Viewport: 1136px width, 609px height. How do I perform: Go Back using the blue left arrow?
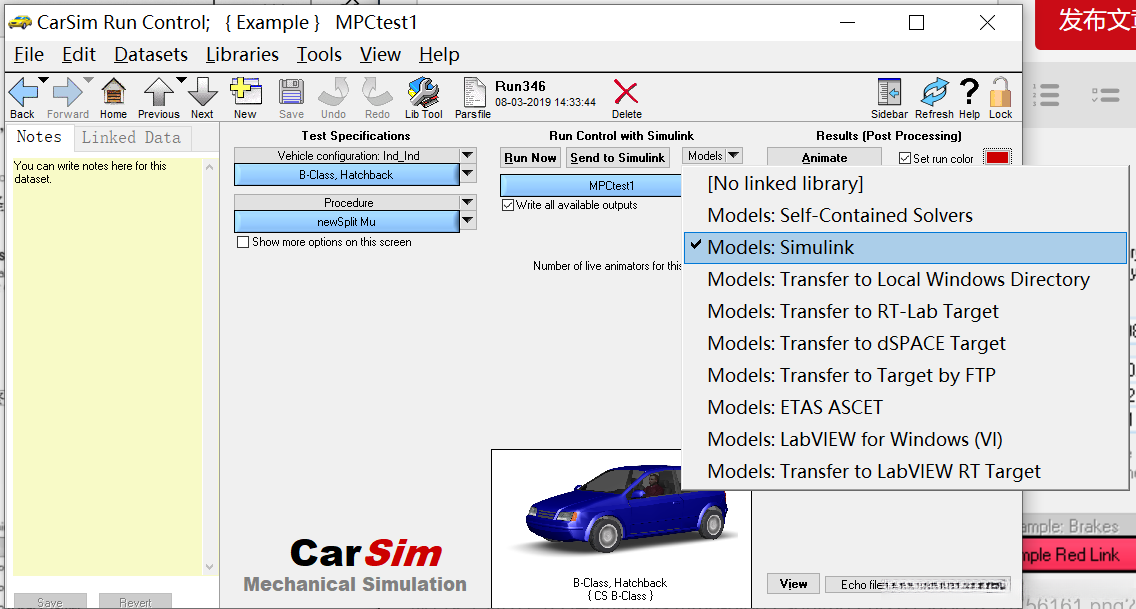click(x=22, y=92)
